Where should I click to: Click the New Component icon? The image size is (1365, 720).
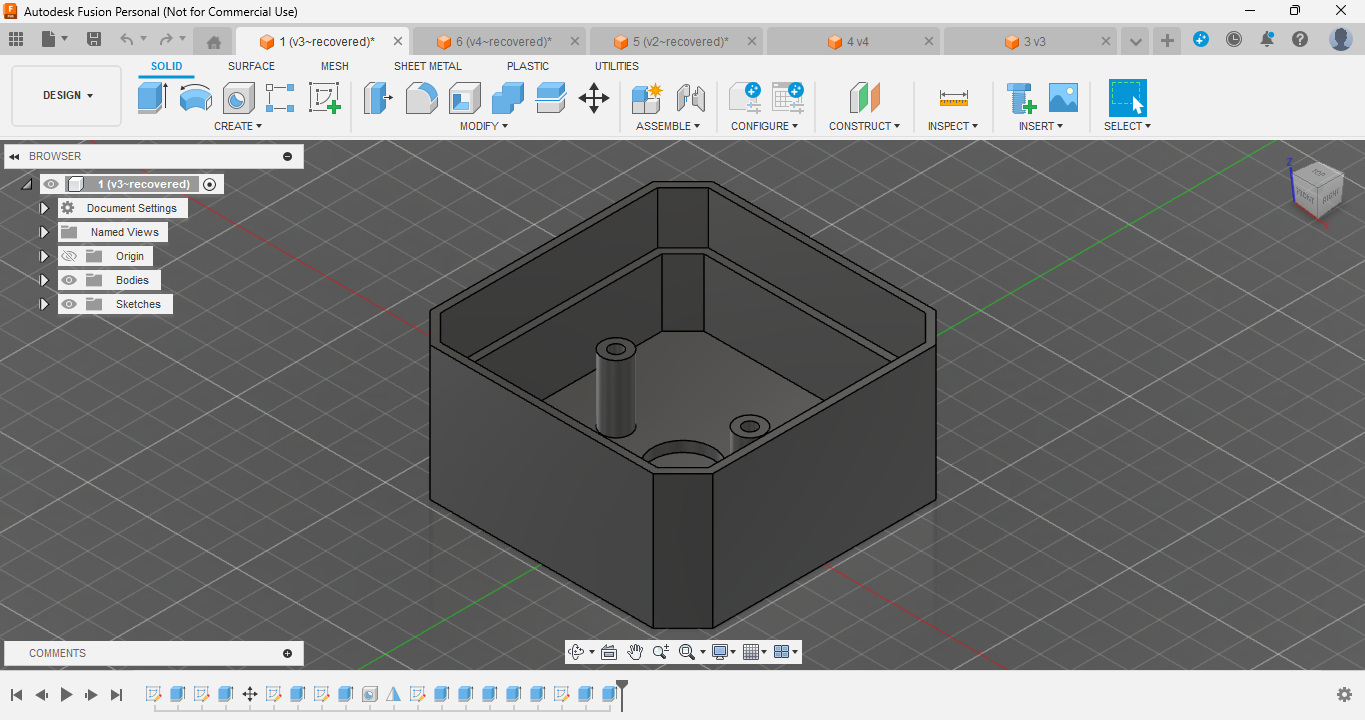tap(647, 98)
